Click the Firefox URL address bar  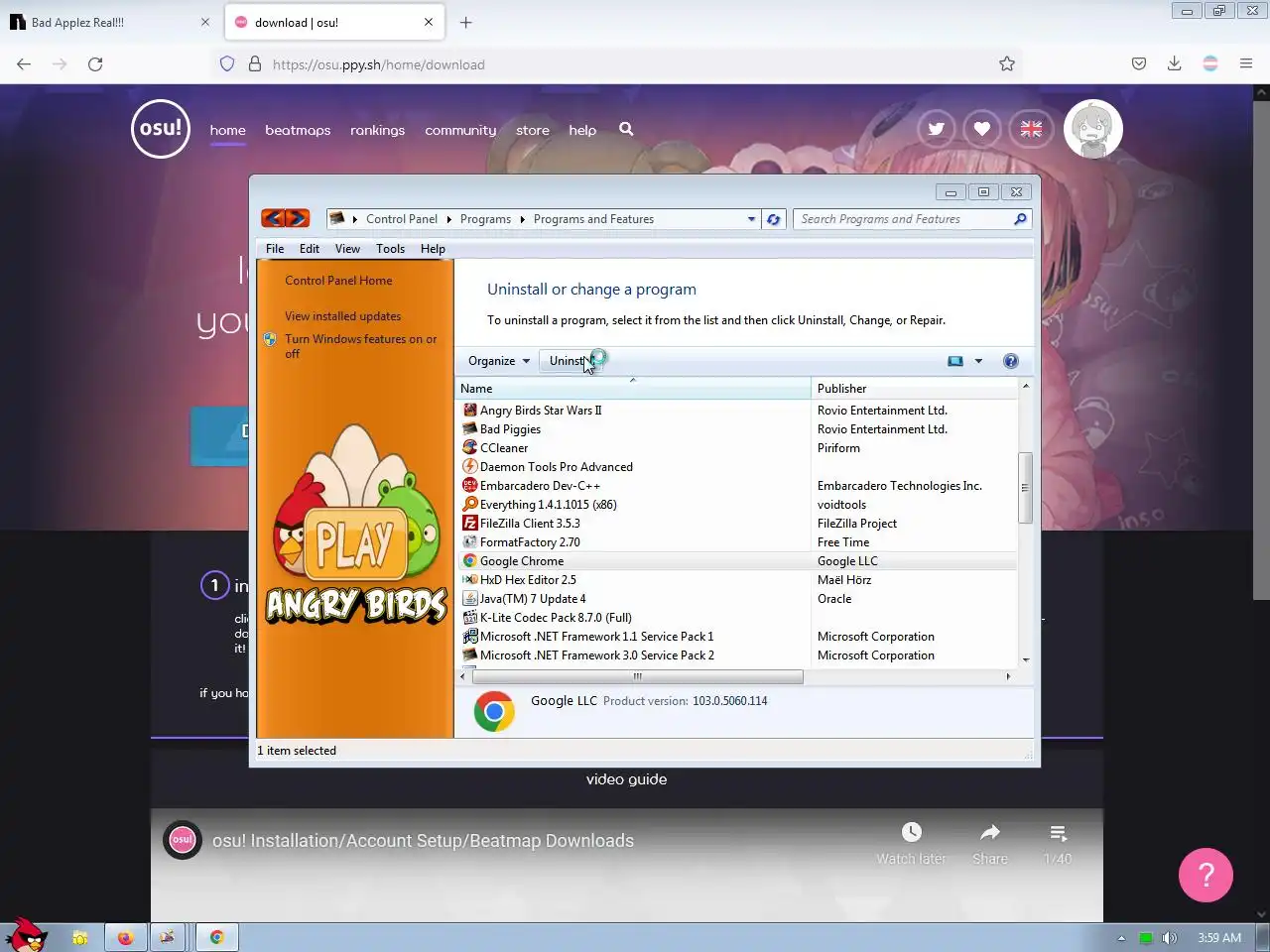pyautogui.click(x=615, y=64)
